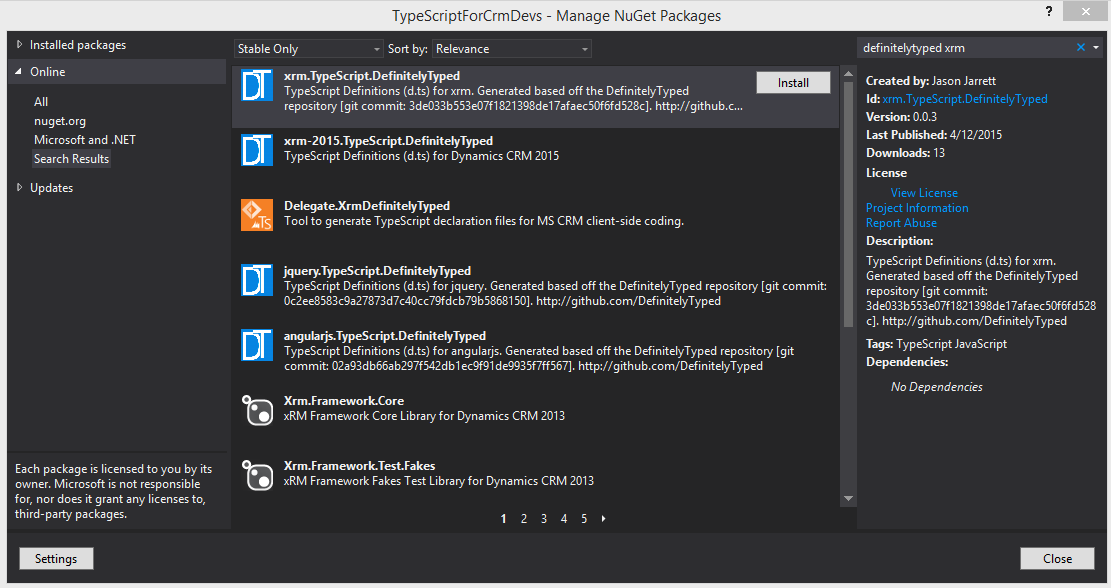
Task: Expand the Updates section
Action: pyautogui.click(x=19, y=187)
